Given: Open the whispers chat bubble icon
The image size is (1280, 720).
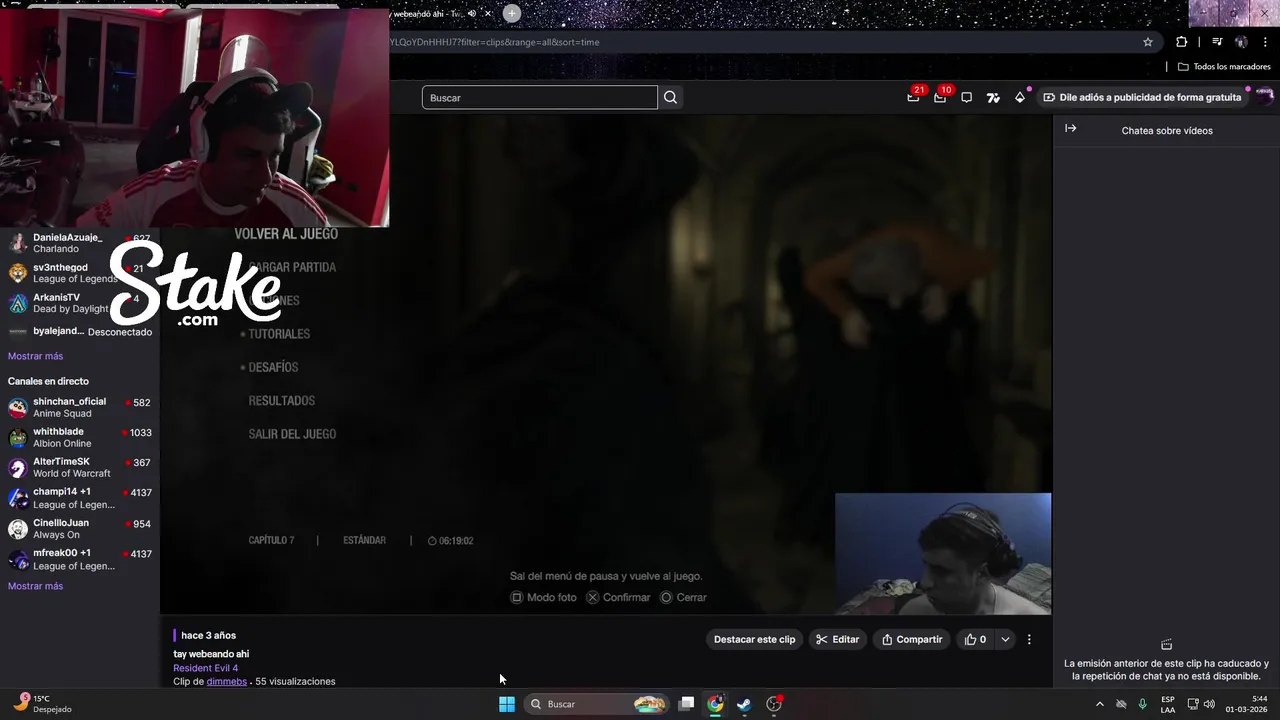Looking at the screenshot, I should point(966,97).
